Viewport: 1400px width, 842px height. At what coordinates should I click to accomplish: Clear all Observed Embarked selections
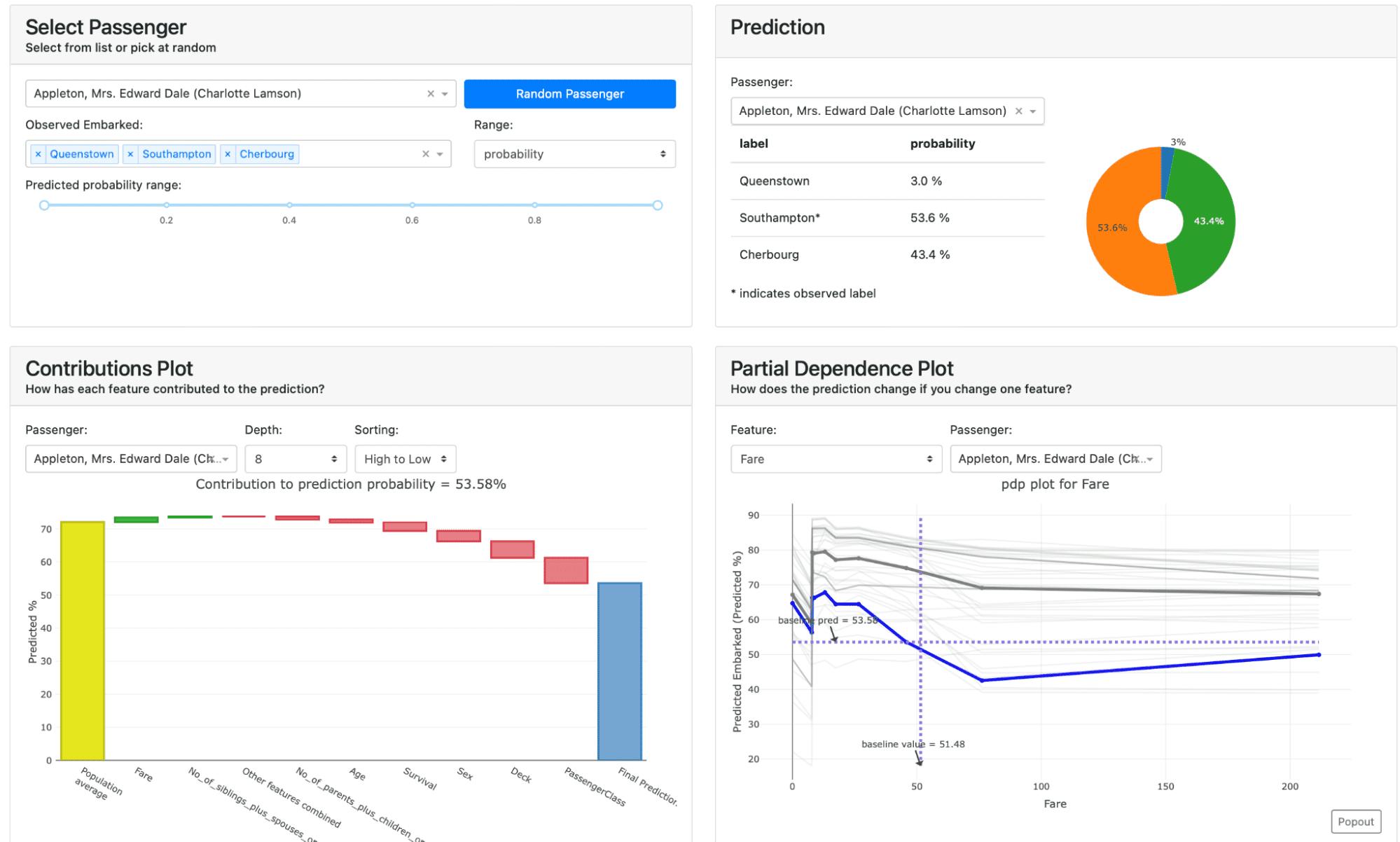tap(425, 154)
